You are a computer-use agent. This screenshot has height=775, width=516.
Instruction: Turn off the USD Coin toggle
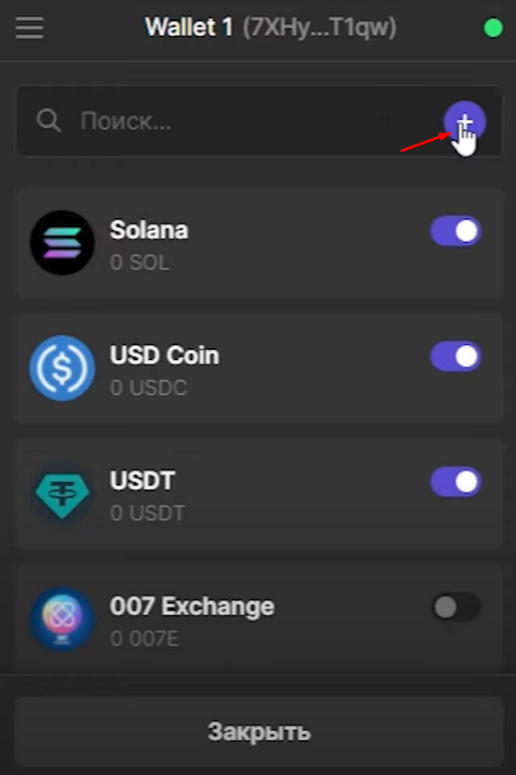455,356
